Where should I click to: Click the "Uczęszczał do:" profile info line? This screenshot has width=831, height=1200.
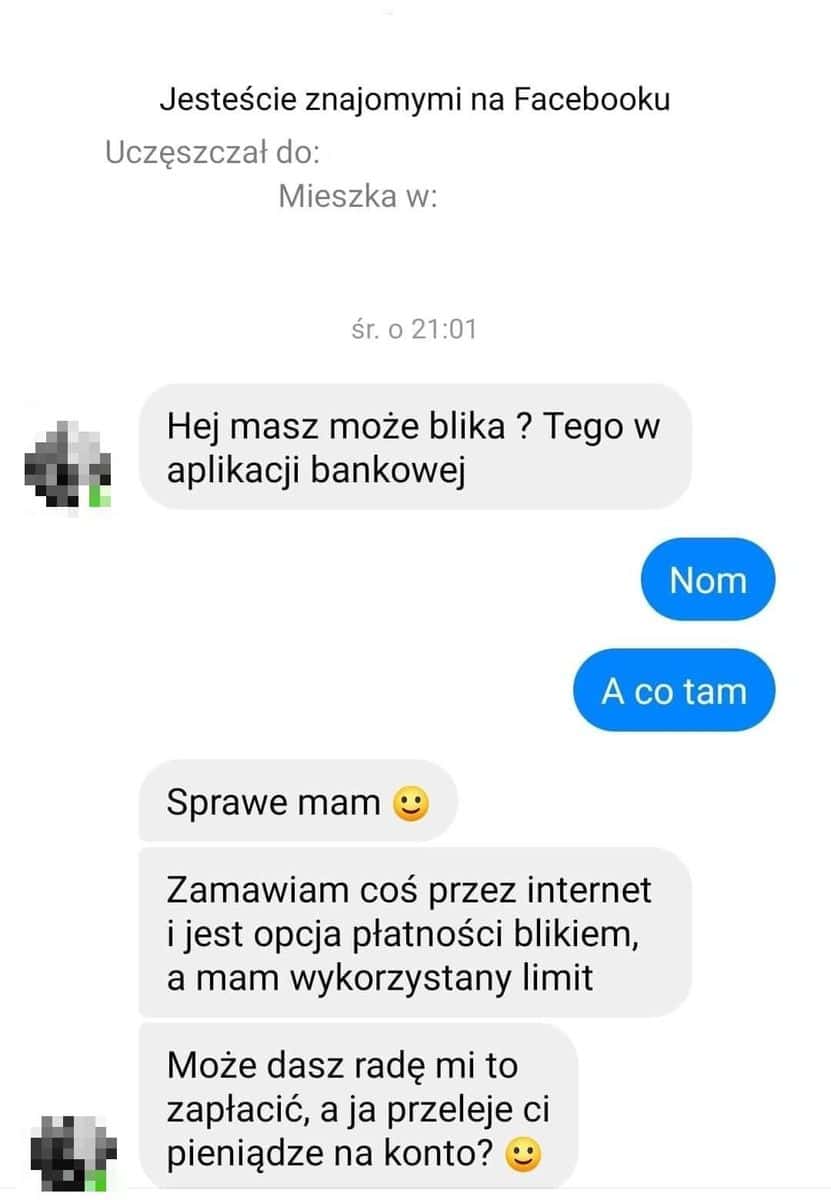tap(212, 153)
